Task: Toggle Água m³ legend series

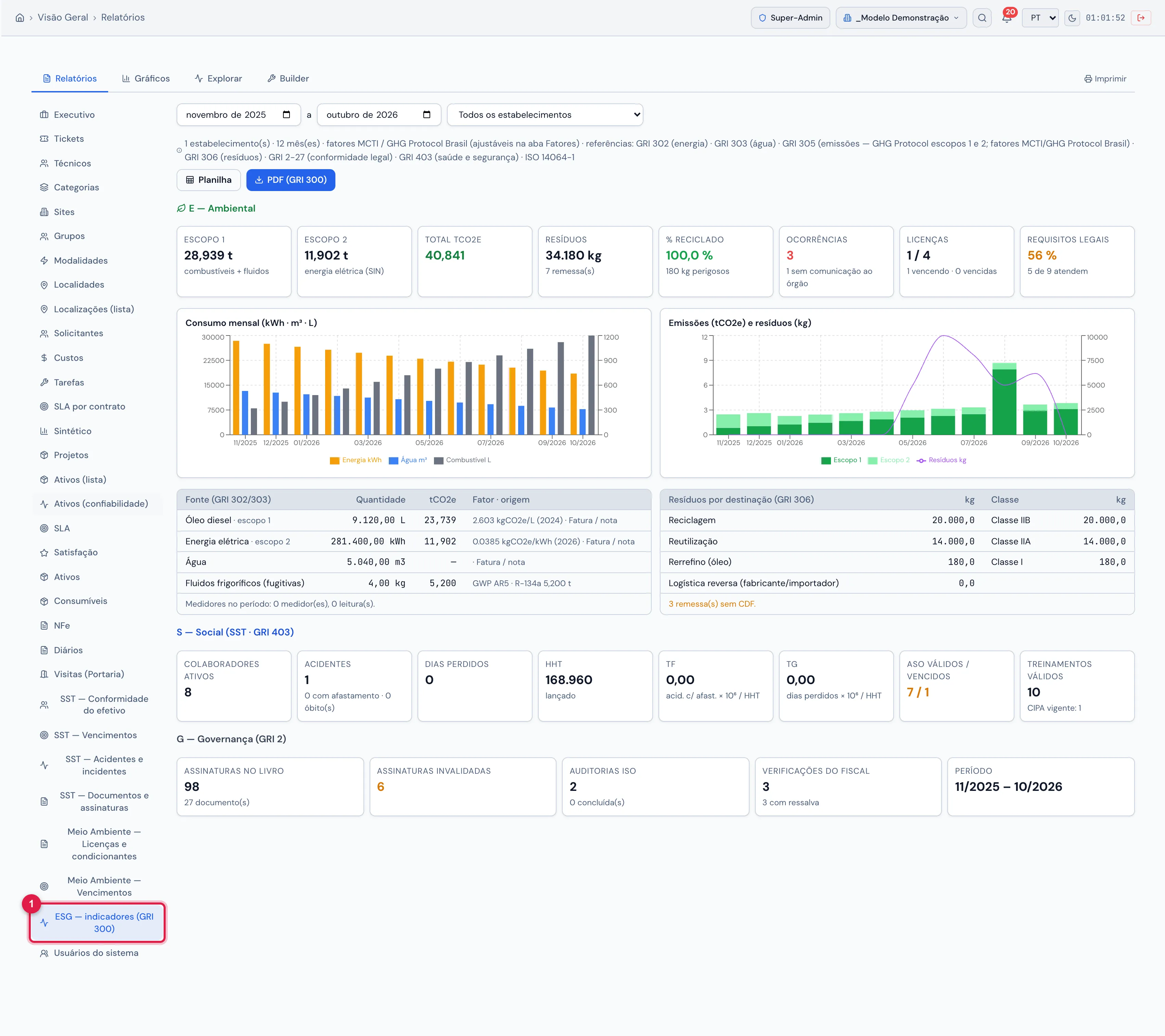Action: tap(408, 460)
